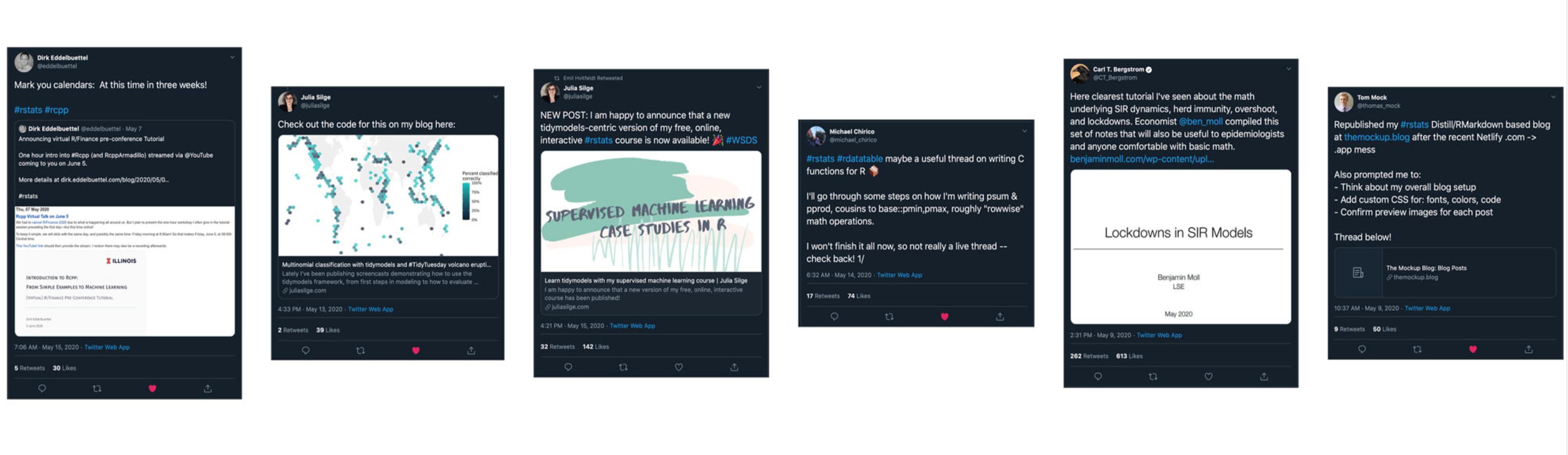
Task: Reply to Michael Chirico's rdatatable thread
Action: pyautogui.click(x=834, y=316)
